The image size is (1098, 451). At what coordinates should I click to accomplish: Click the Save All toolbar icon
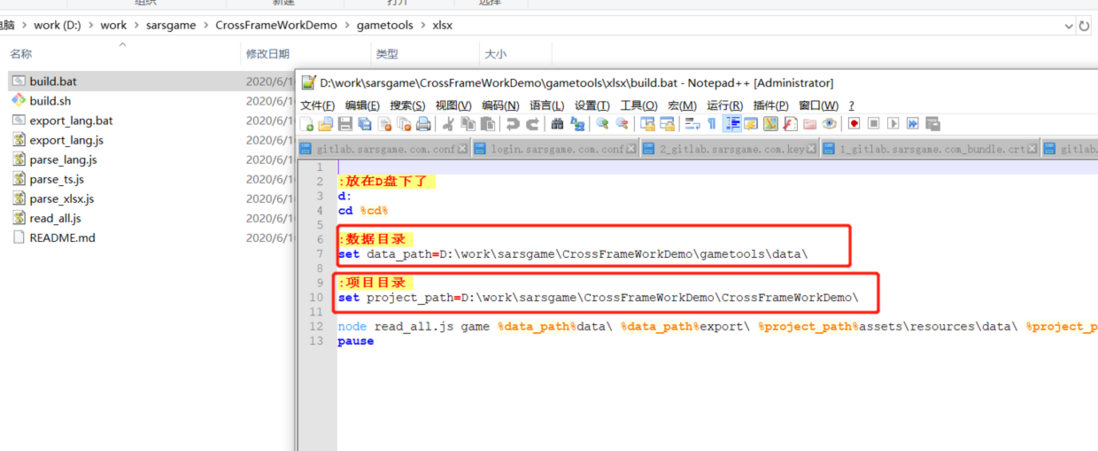pos(365,124)
